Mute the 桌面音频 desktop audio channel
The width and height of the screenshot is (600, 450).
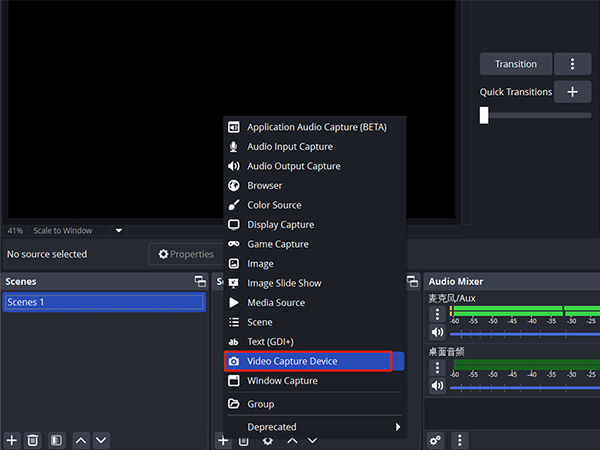pos(437,386)
